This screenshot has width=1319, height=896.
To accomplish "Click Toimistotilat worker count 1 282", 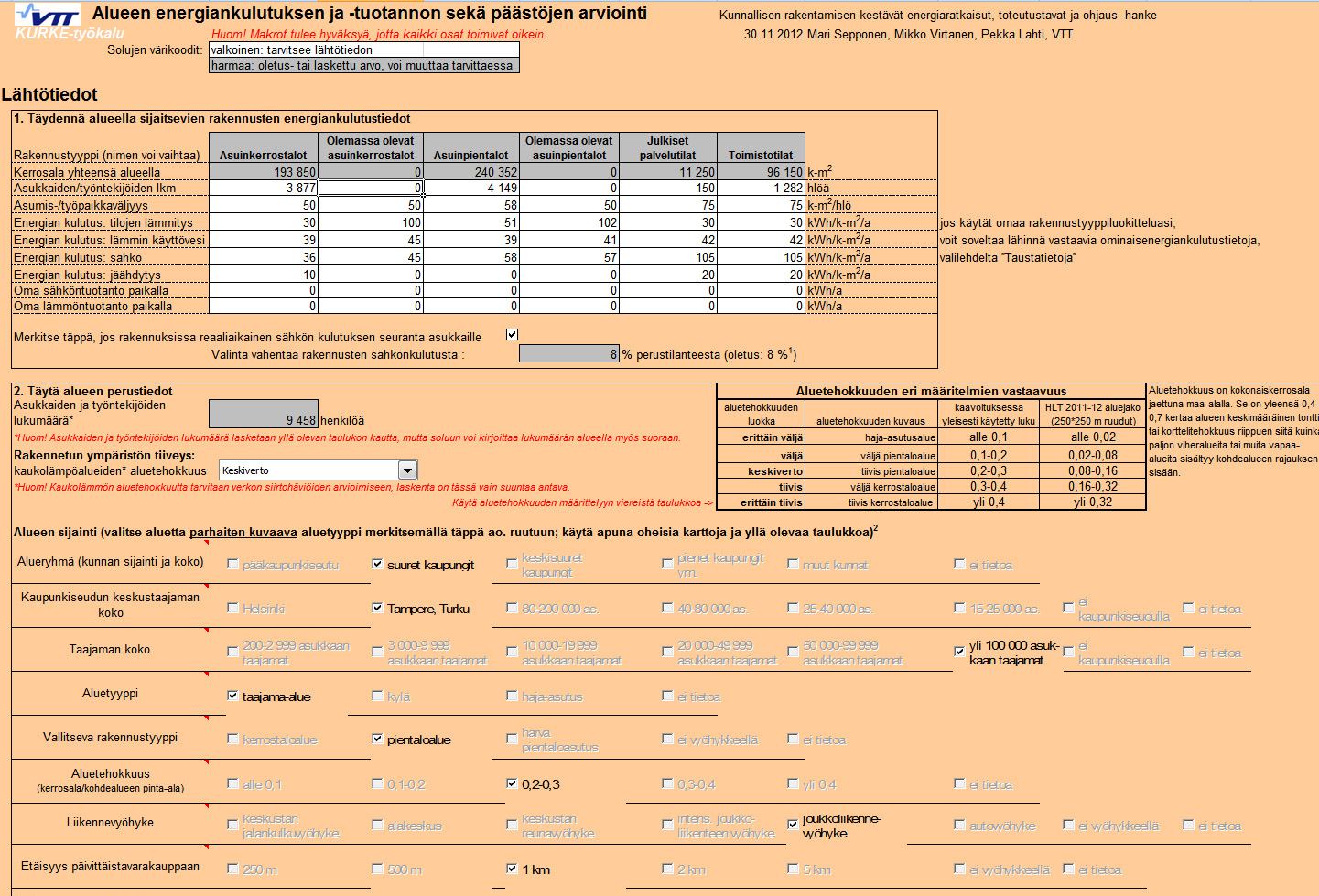I will coord(760,188).
